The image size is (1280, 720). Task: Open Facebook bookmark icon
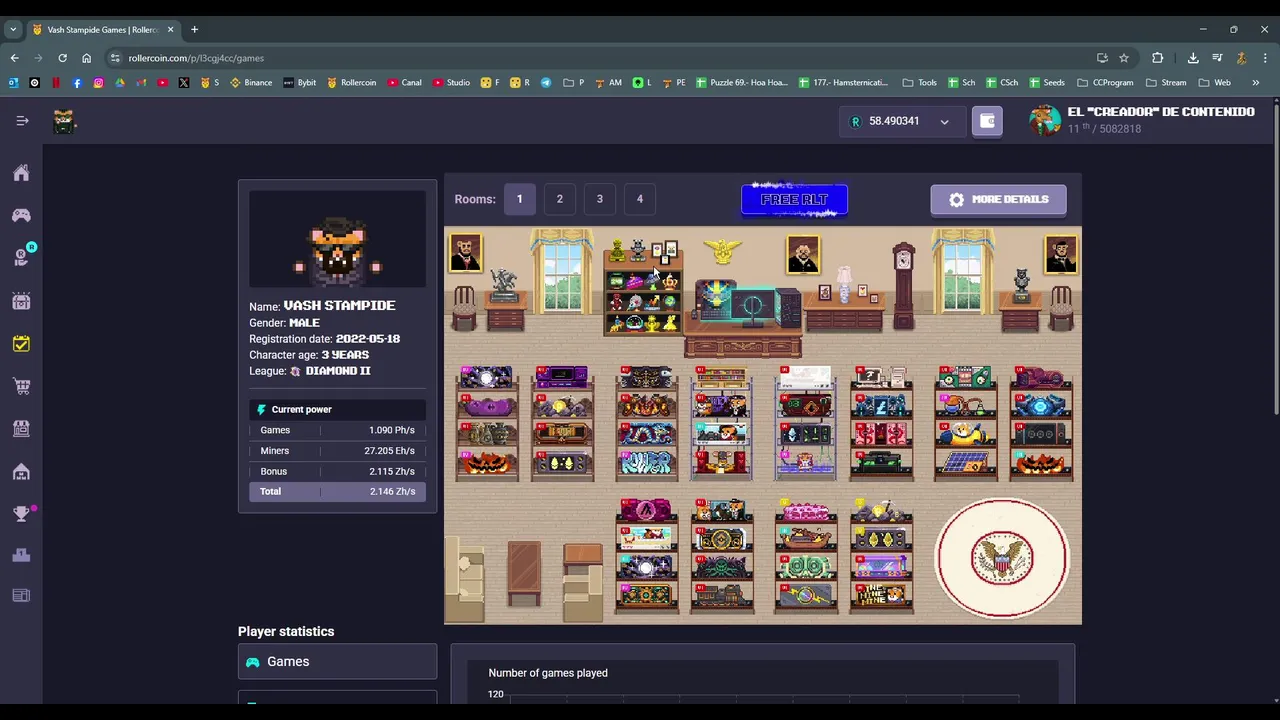(x=77, y=83)
